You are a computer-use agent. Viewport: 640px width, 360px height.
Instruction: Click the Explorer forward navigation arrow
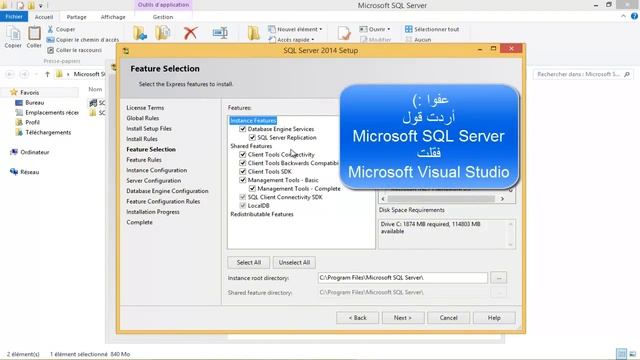coord(24,74)
